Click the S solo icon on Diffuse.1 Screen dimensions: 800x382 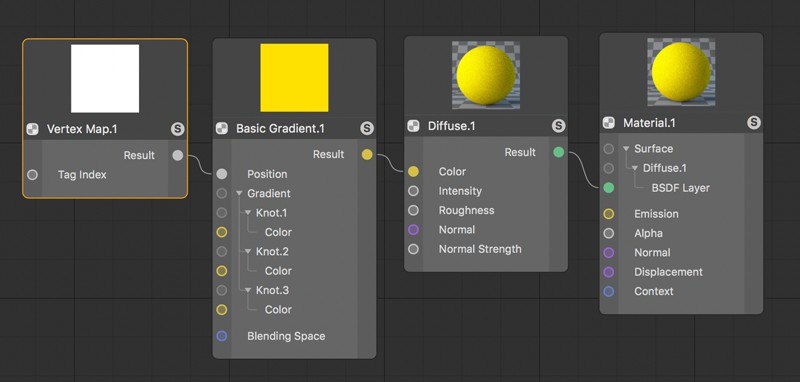click(559, 126)
